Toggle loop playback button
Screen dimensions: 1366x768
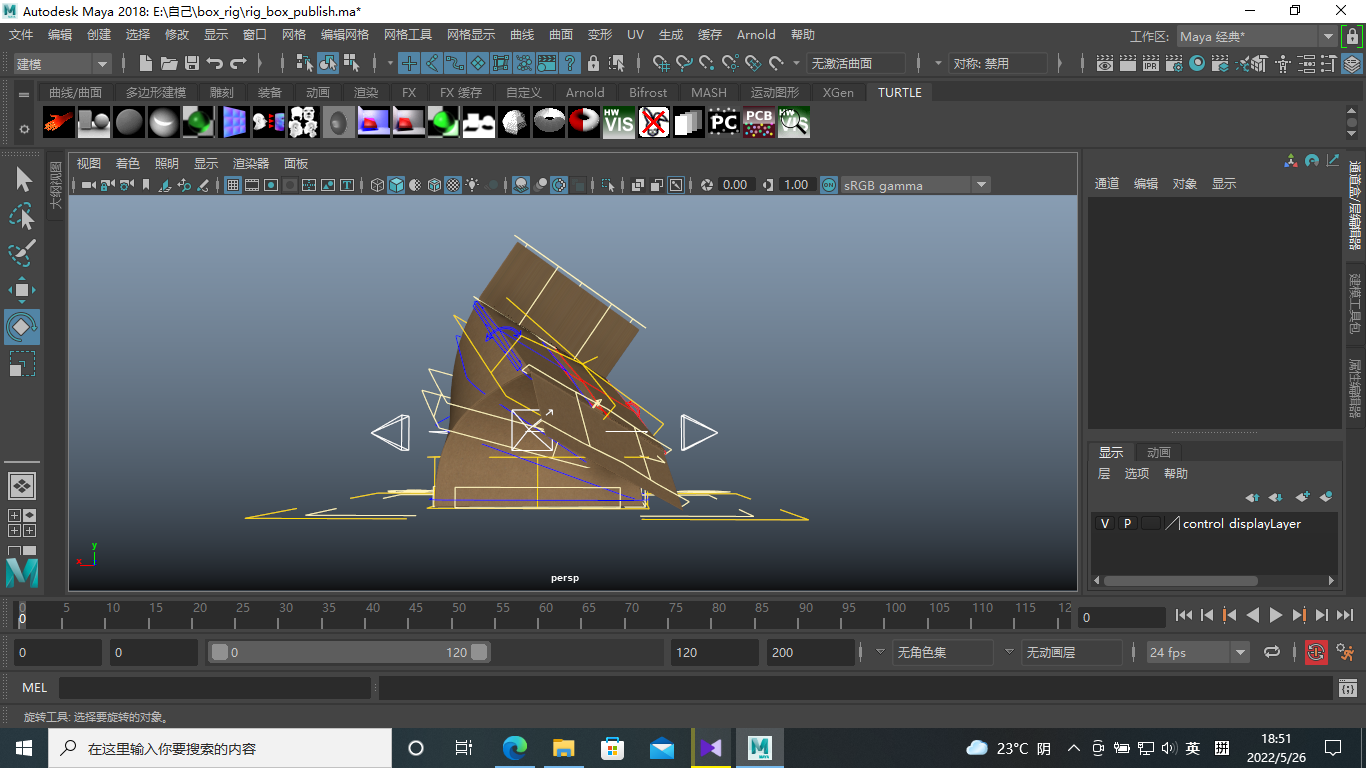[1272, 653]
